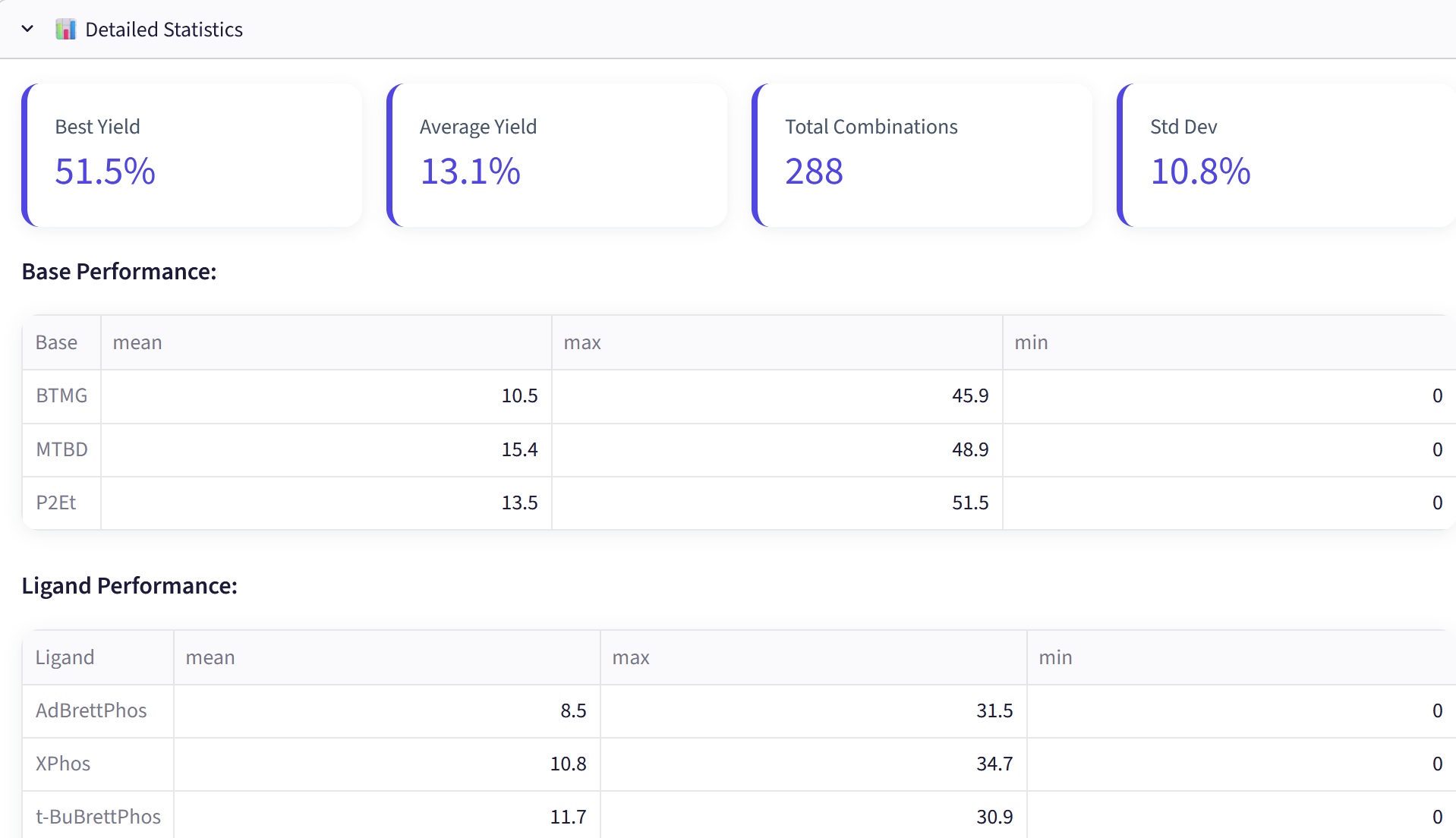
Task: Click the max header in Base table
Action: [582, 342]
